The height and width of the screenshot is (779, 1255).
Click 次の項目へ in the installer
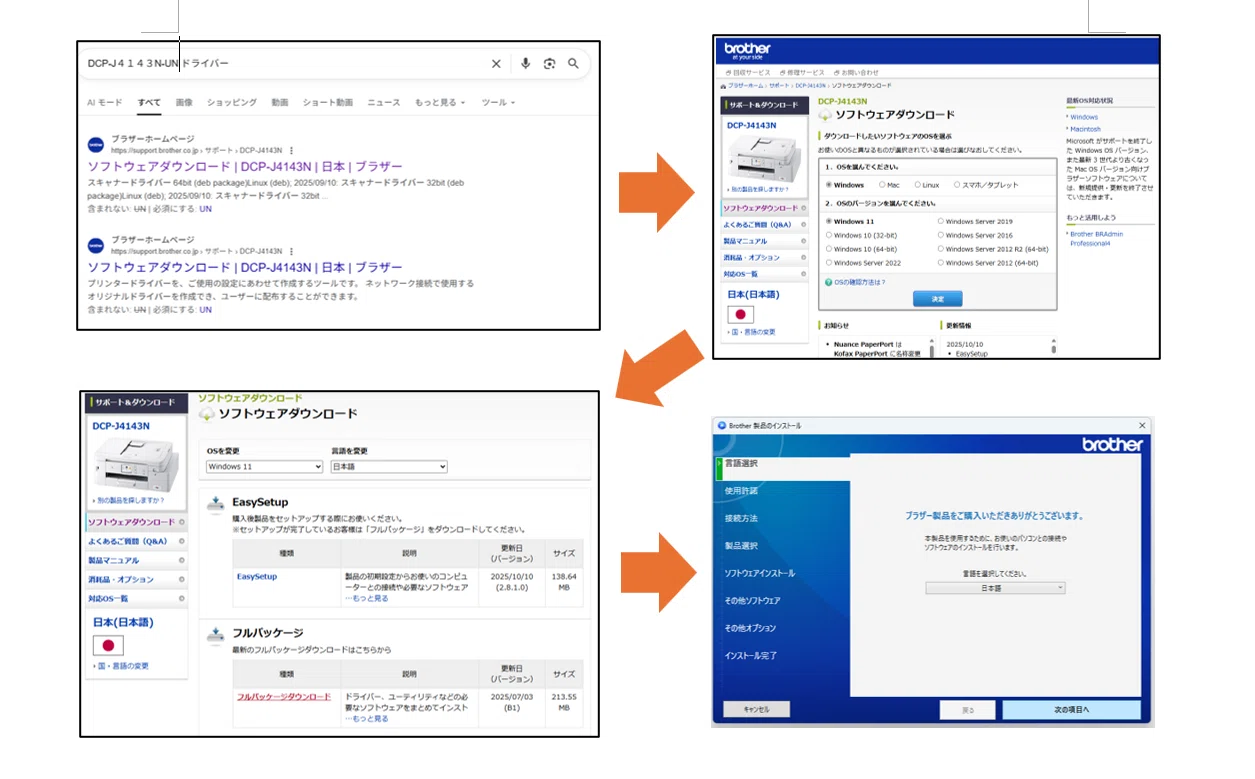[x=1071, y=710]
